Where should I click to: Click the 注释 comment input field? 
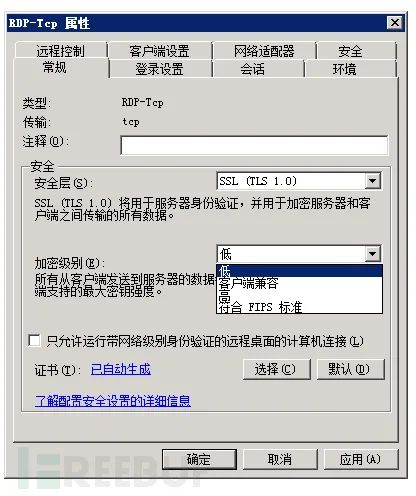[x=254, y=145]
